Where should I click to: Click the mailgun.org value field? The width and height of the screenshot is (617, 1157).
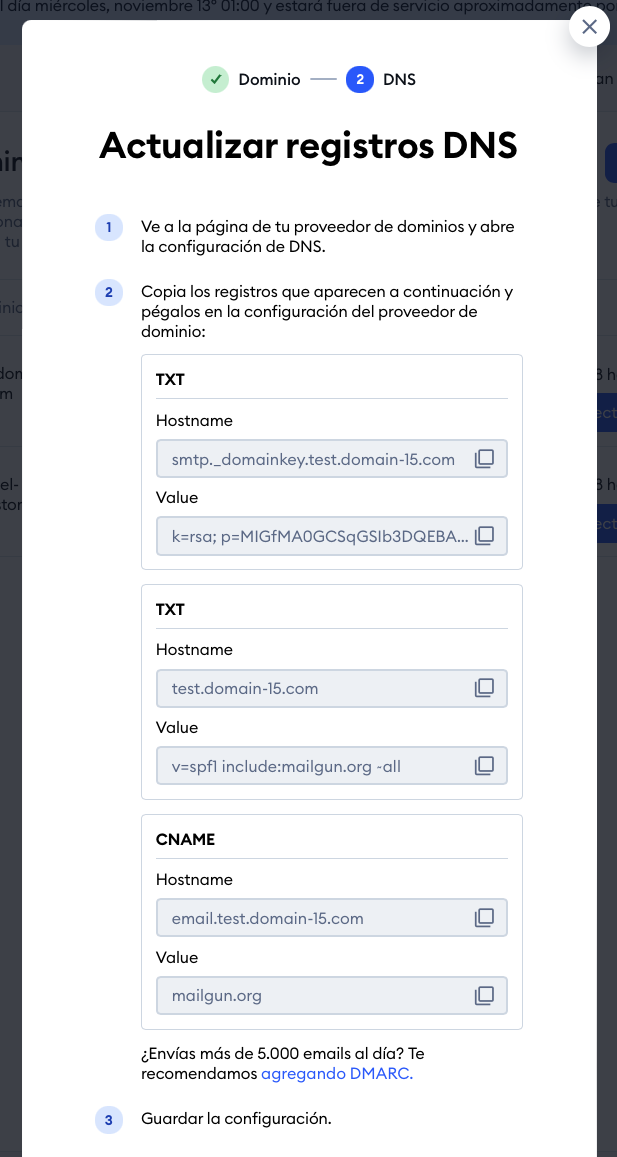331,995
